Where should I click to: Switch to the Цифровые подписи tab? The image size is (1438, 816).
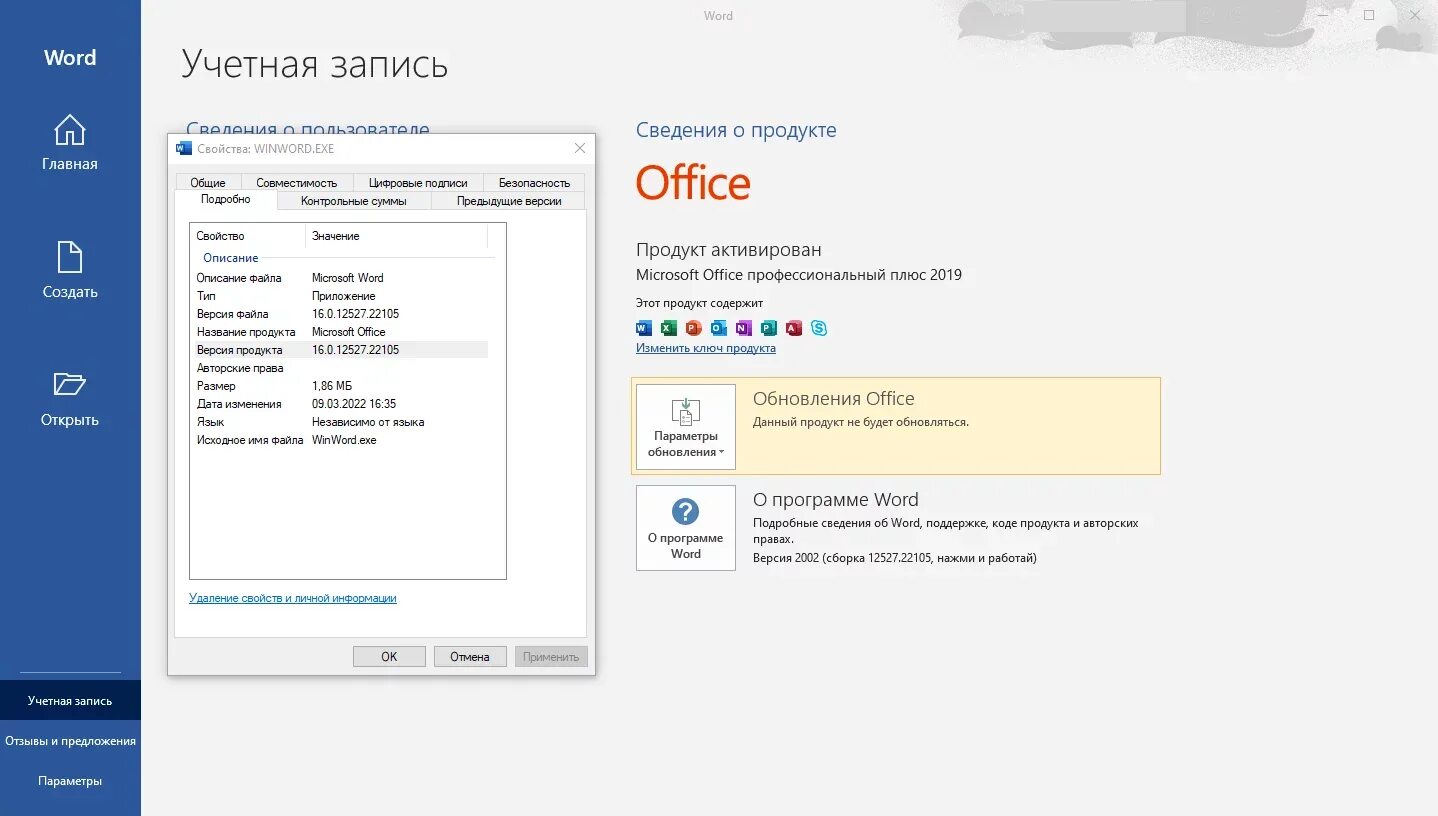click(x=418, y=183)
